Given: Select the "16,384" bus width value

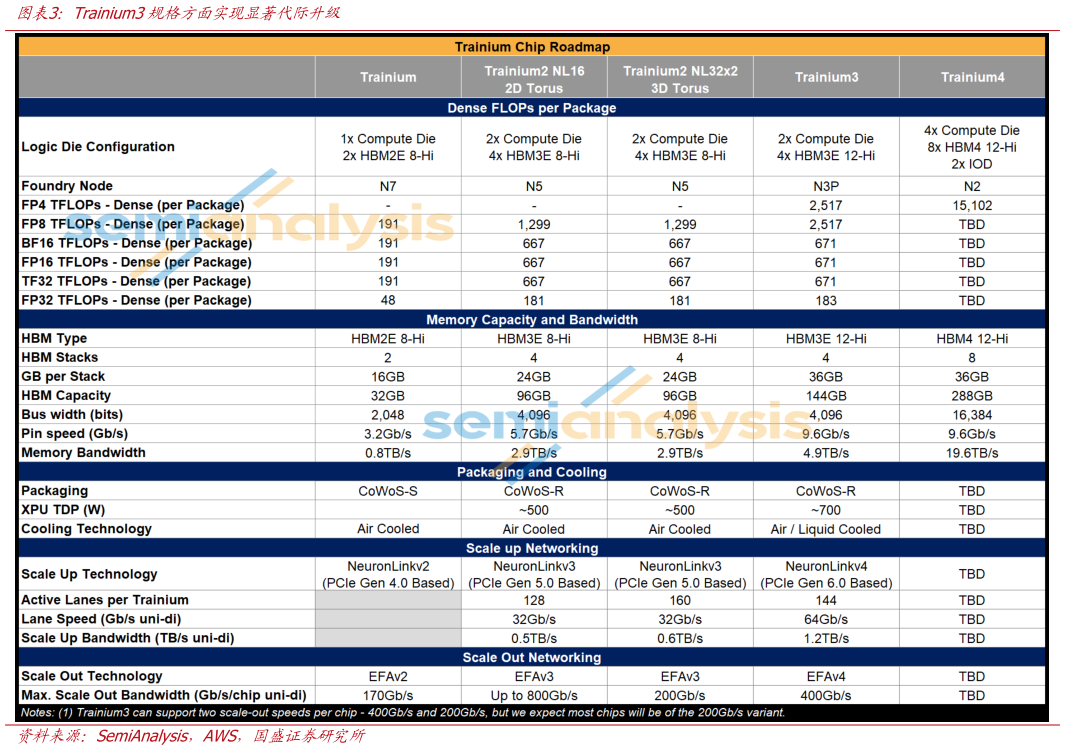Looking at the screenshot, I should click(972, 414).
